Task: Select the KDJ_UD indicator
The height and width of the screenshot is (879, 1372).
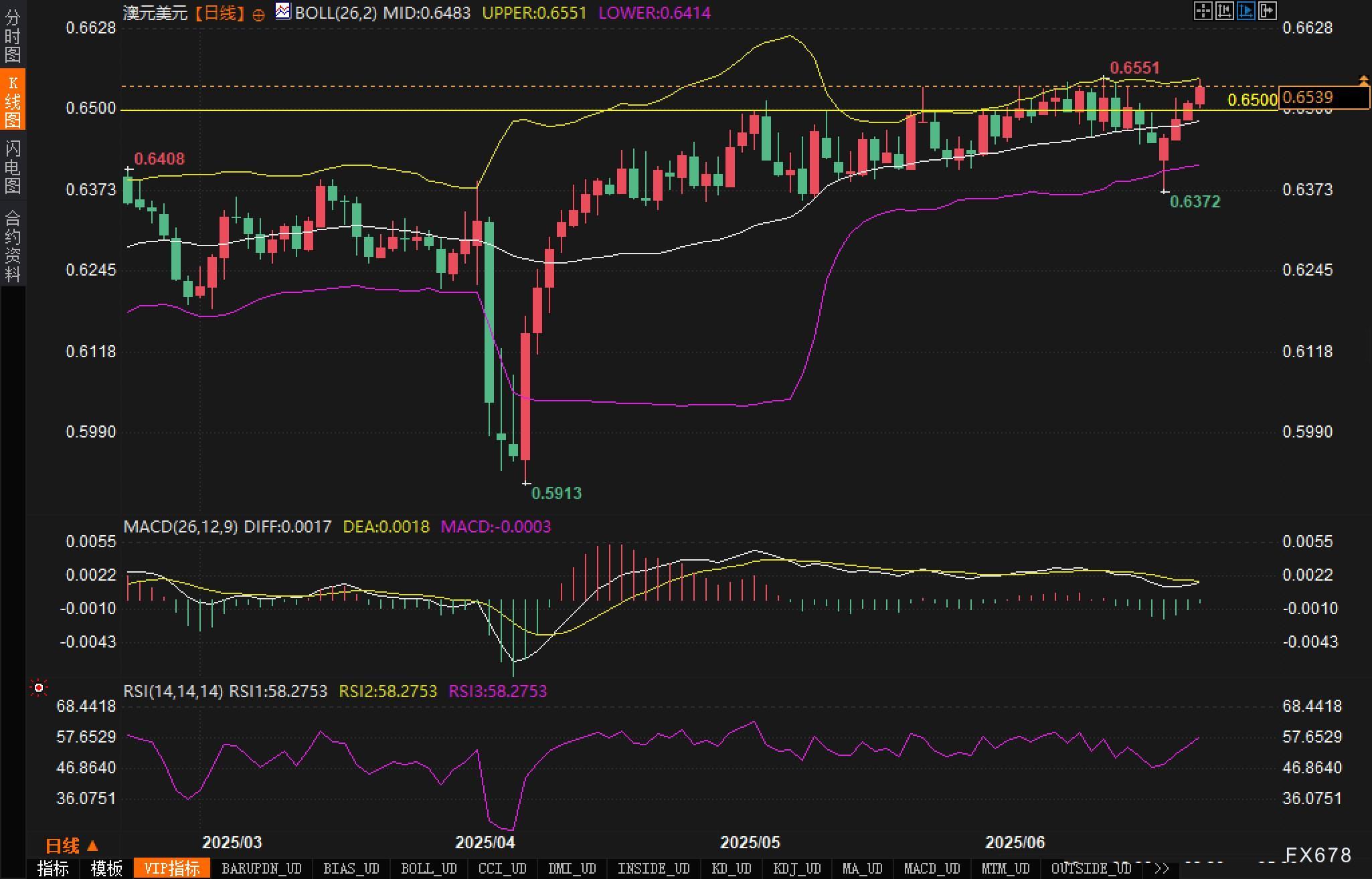Action: (796, 869)
